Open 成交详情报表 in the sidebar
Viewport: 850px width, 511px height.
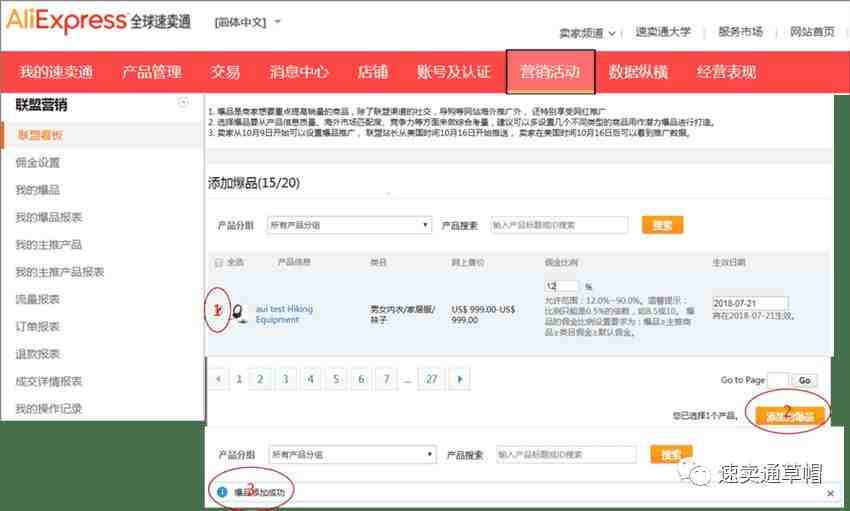pyautogui.click(x=49, y=381)
